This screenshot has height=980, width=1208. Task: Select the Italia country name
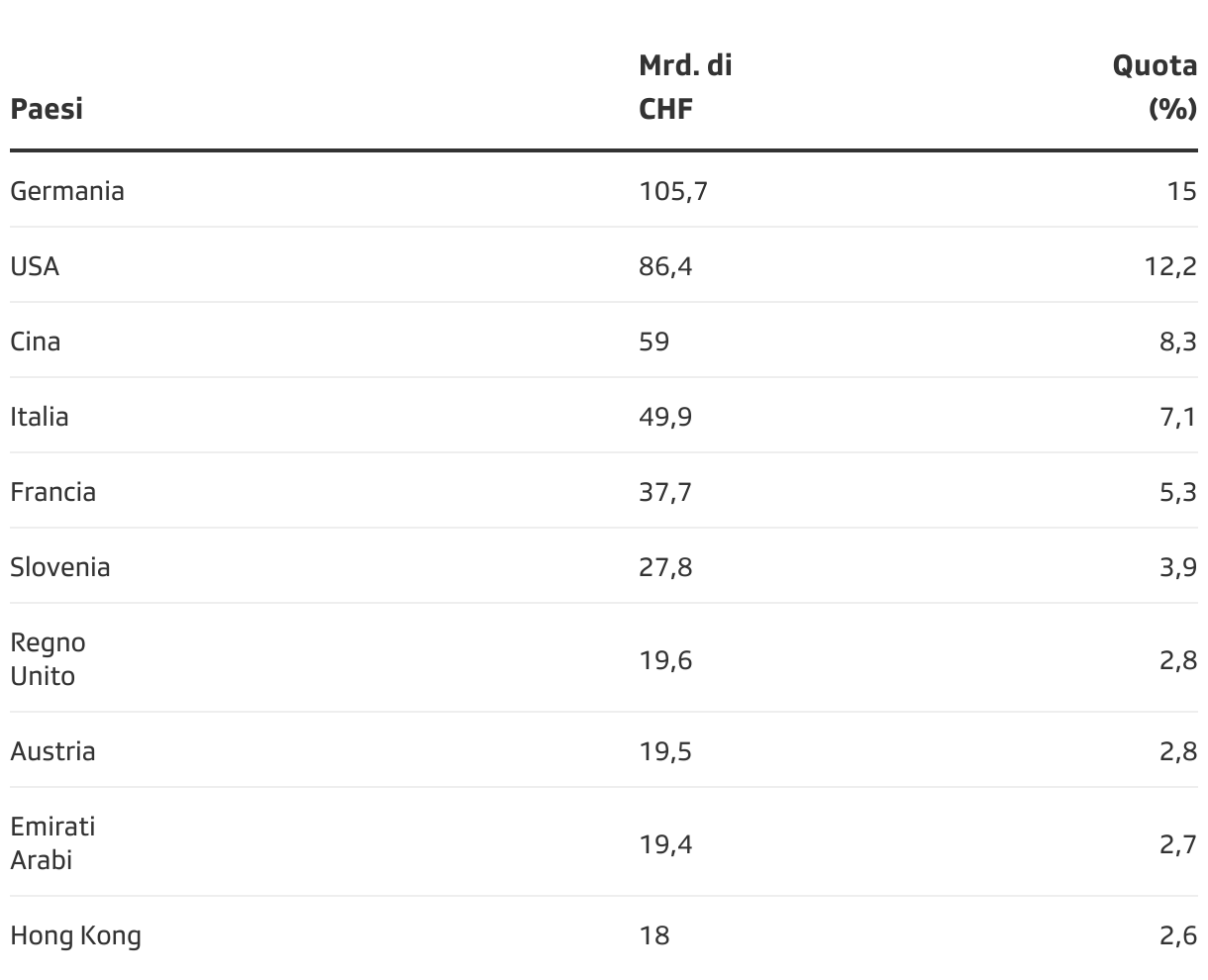click(40, 416)
